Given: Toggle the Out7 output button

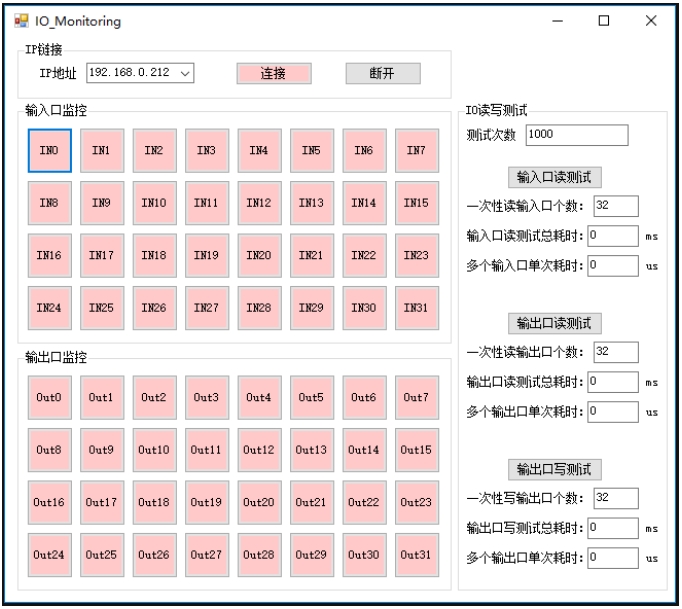Looking at the screenshot, I should (417, 398).
